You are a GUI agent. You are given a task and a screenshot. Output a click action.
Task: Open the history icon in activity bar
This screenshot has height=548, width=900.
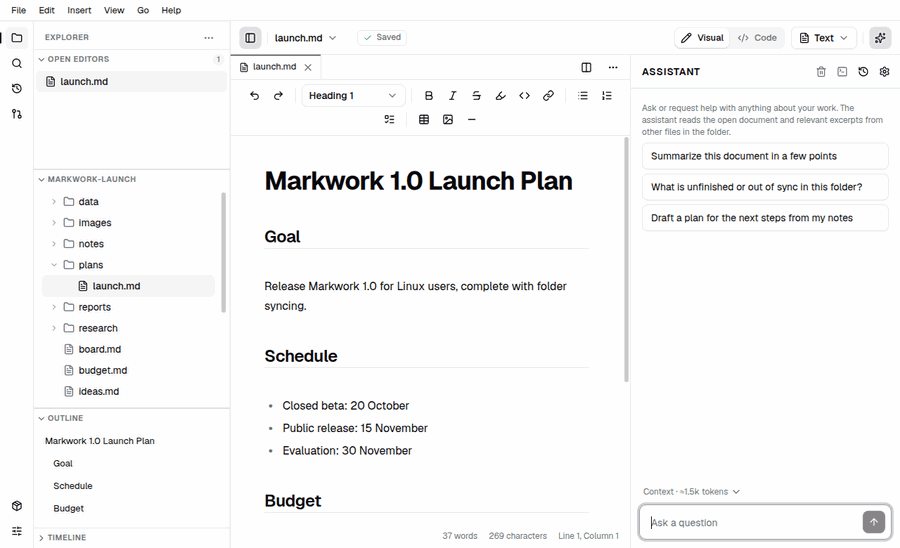(x=17, y=88)
